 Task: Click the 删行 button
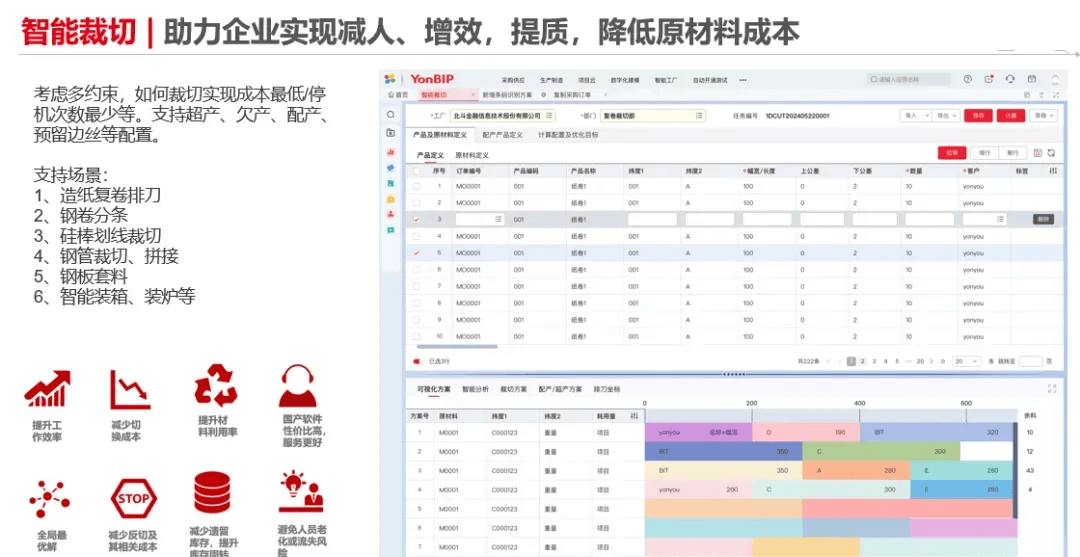click(x=1012, y=153)
